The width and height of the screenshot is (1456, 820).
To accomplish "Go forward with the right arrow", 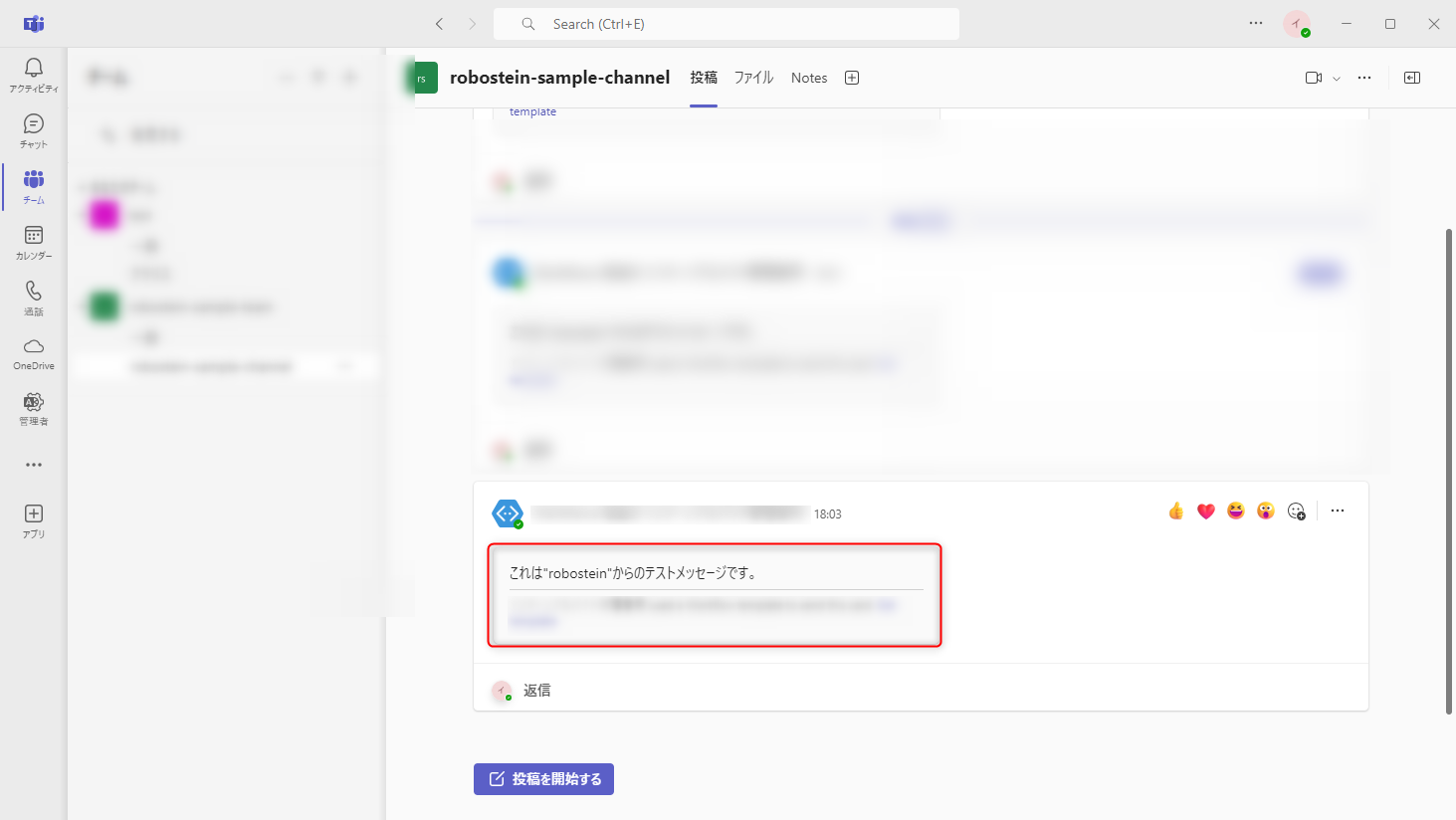I will coord(473,24).
